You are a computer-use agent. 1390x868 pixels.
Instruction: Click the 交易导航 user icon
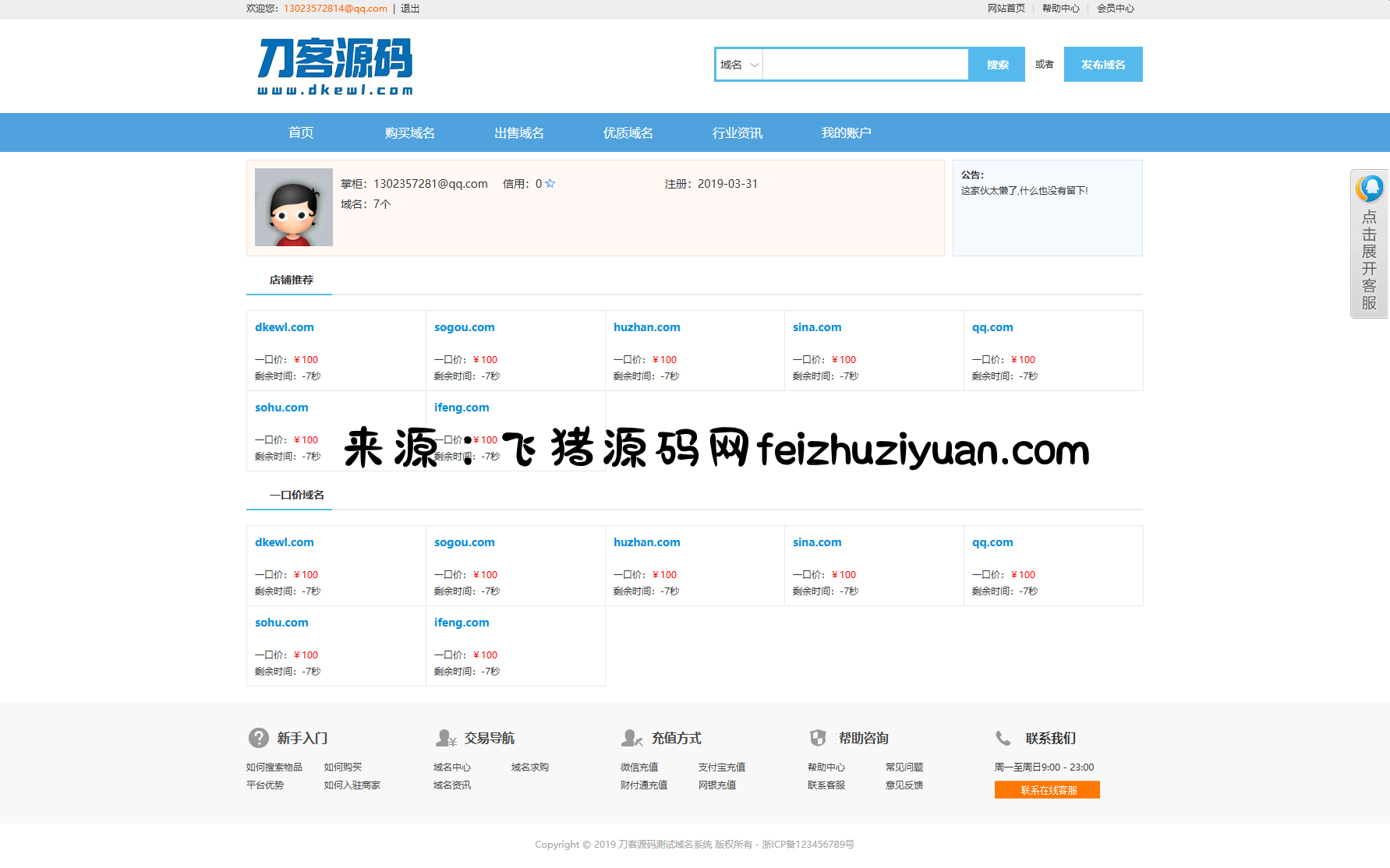(x=446, y=738)
